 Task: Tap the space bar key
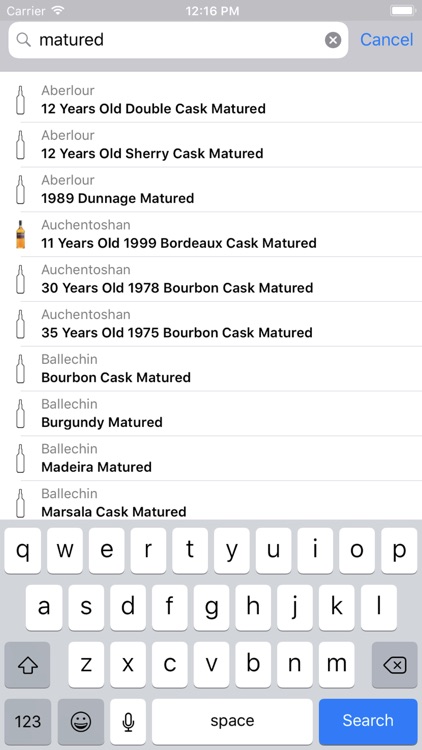click(x=232, y=721)
